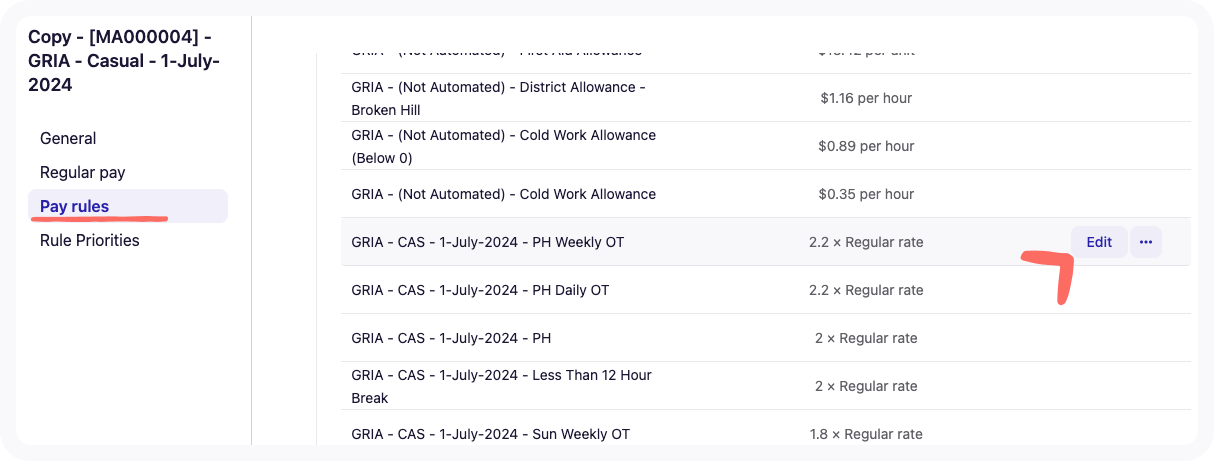Click Edit on the PH Weekly OT rule
The height and width of the screenshot is (461, 1214).
point(1099,242)
